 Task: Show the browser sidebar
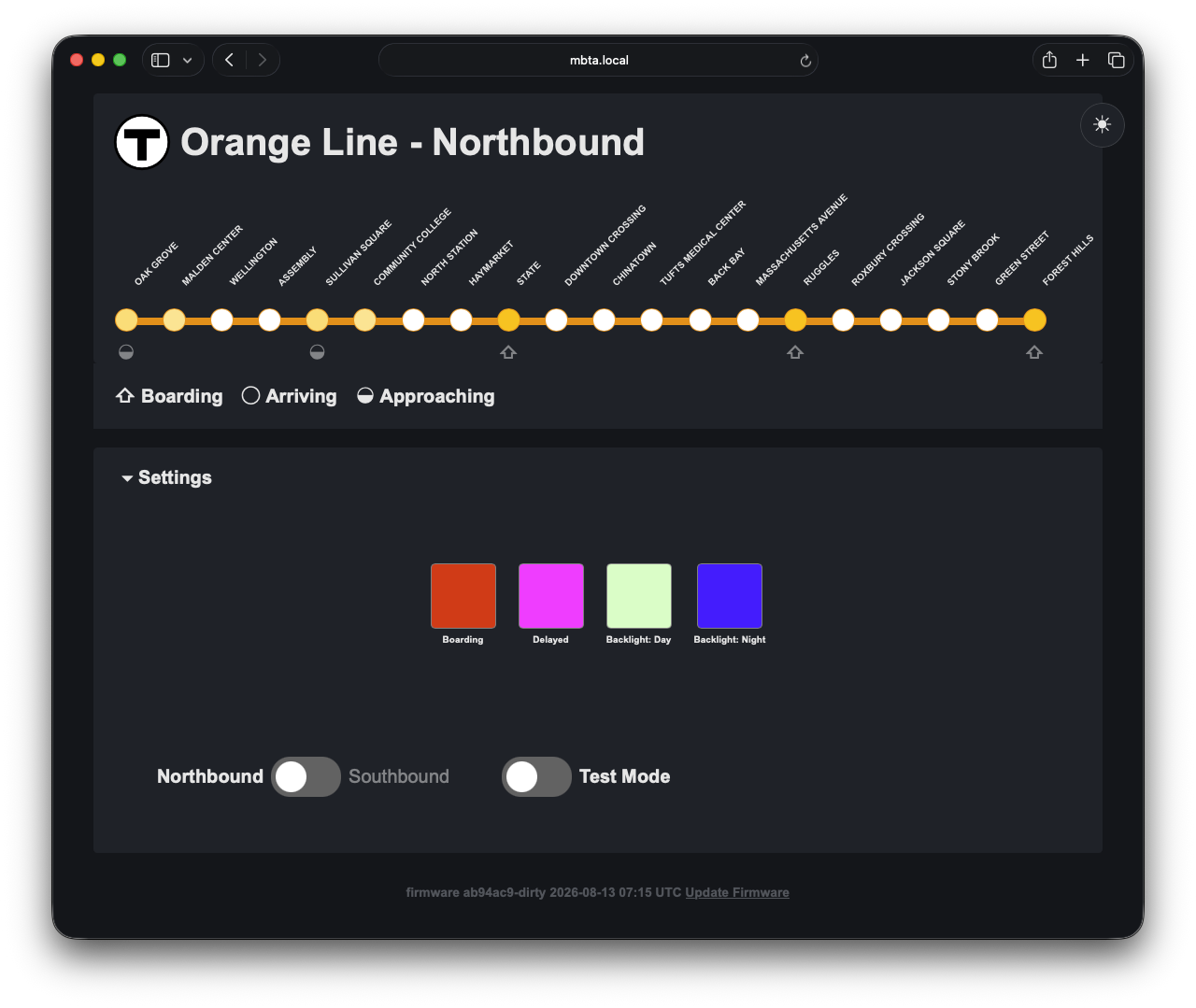tap(161, 60)
